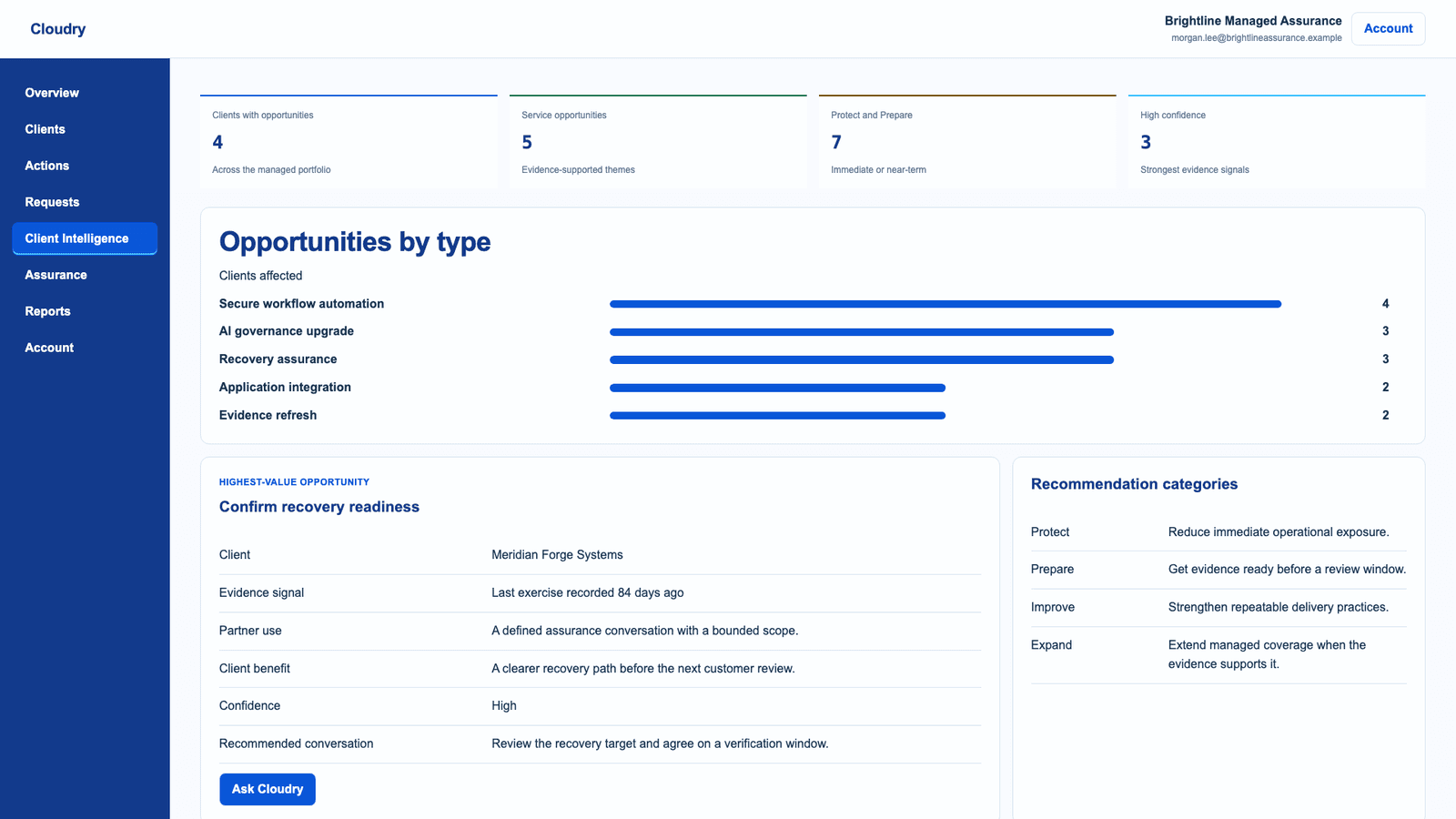Open the Overview page in sidebar

[85, 93]
